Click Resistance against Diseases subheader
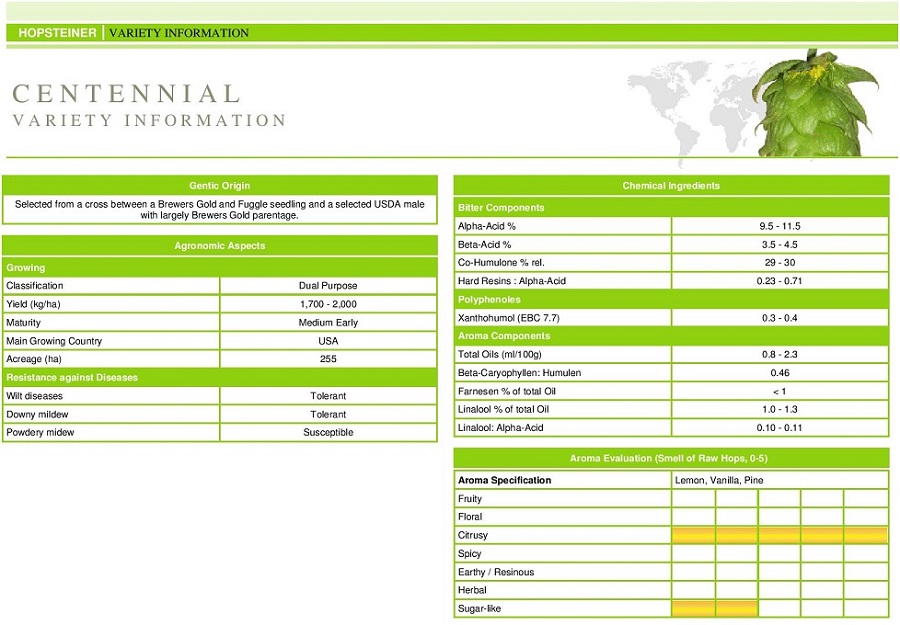 coord(72,377)
